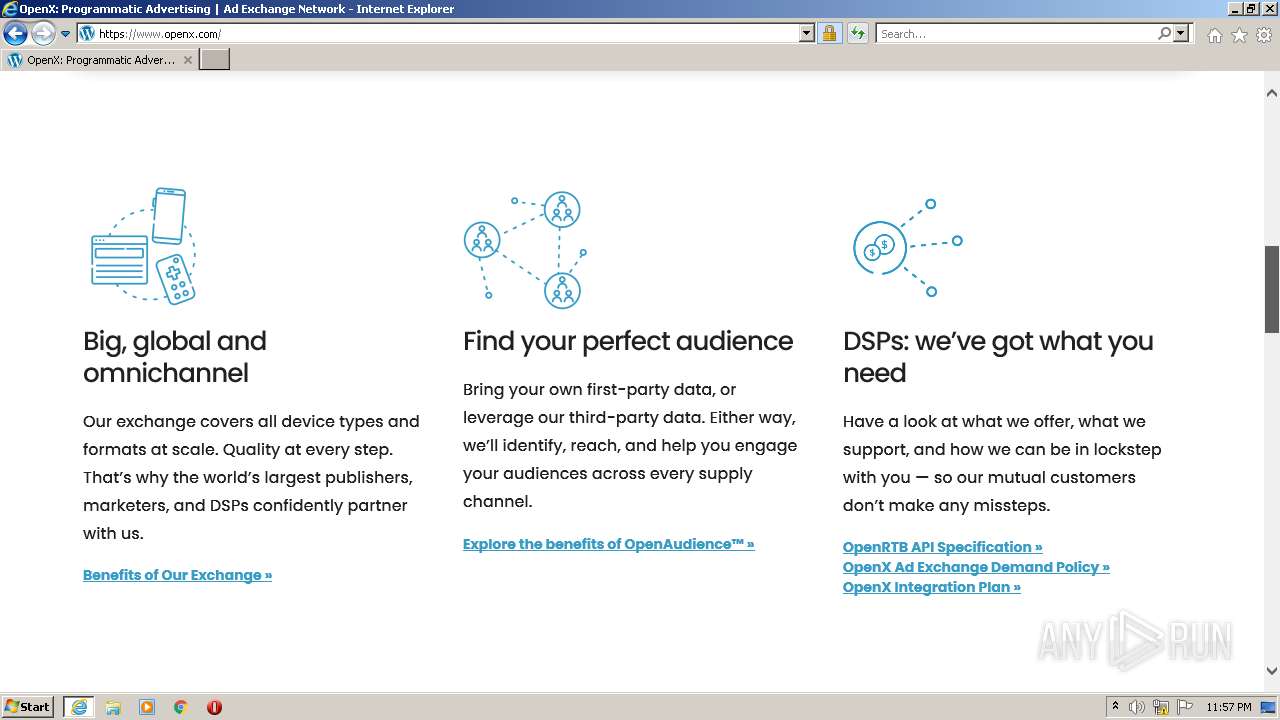Select the OpenX browser tab
Viewport: 1280px width, 720px height.
point(99,60)
